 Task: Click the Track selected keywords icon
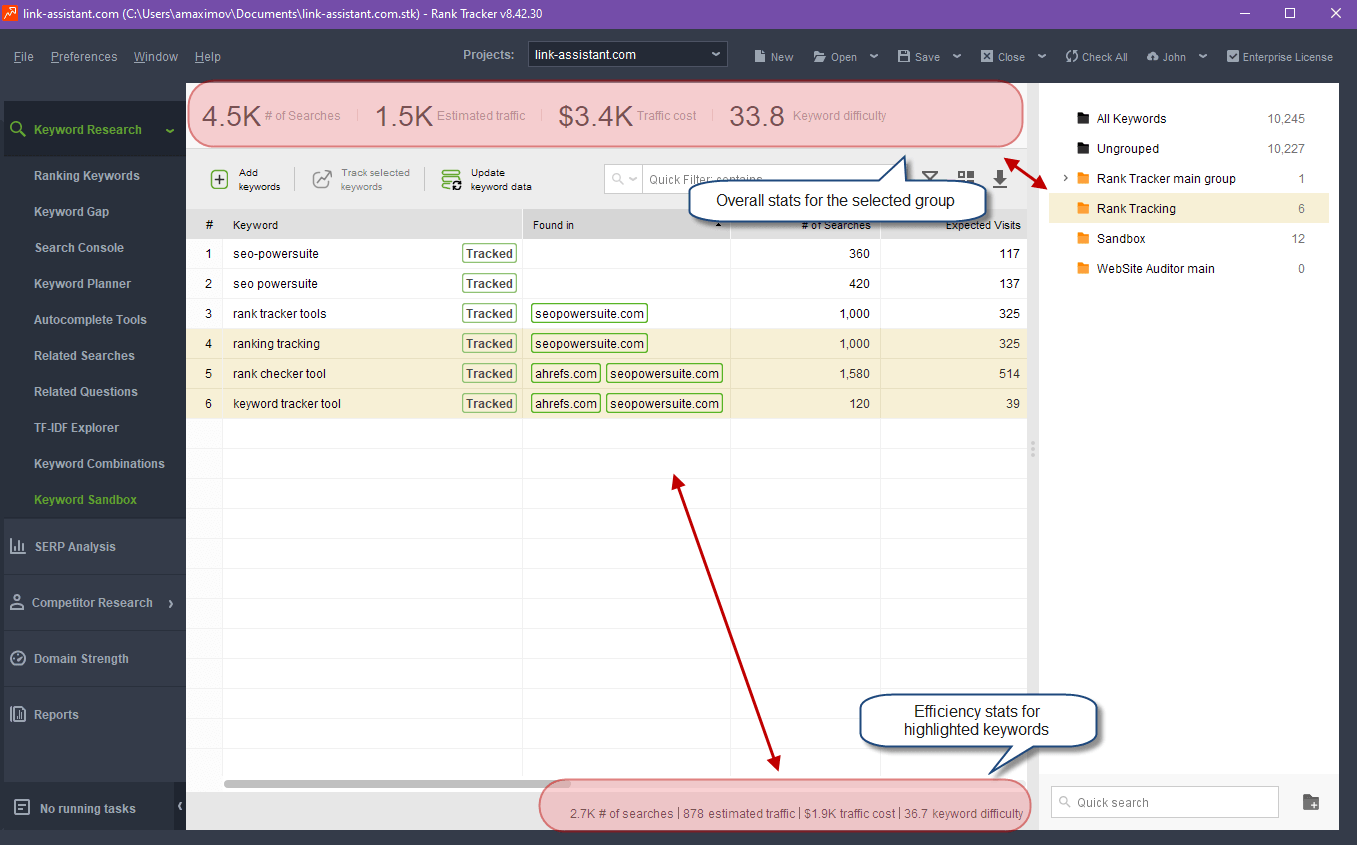(x=322, y=180)
